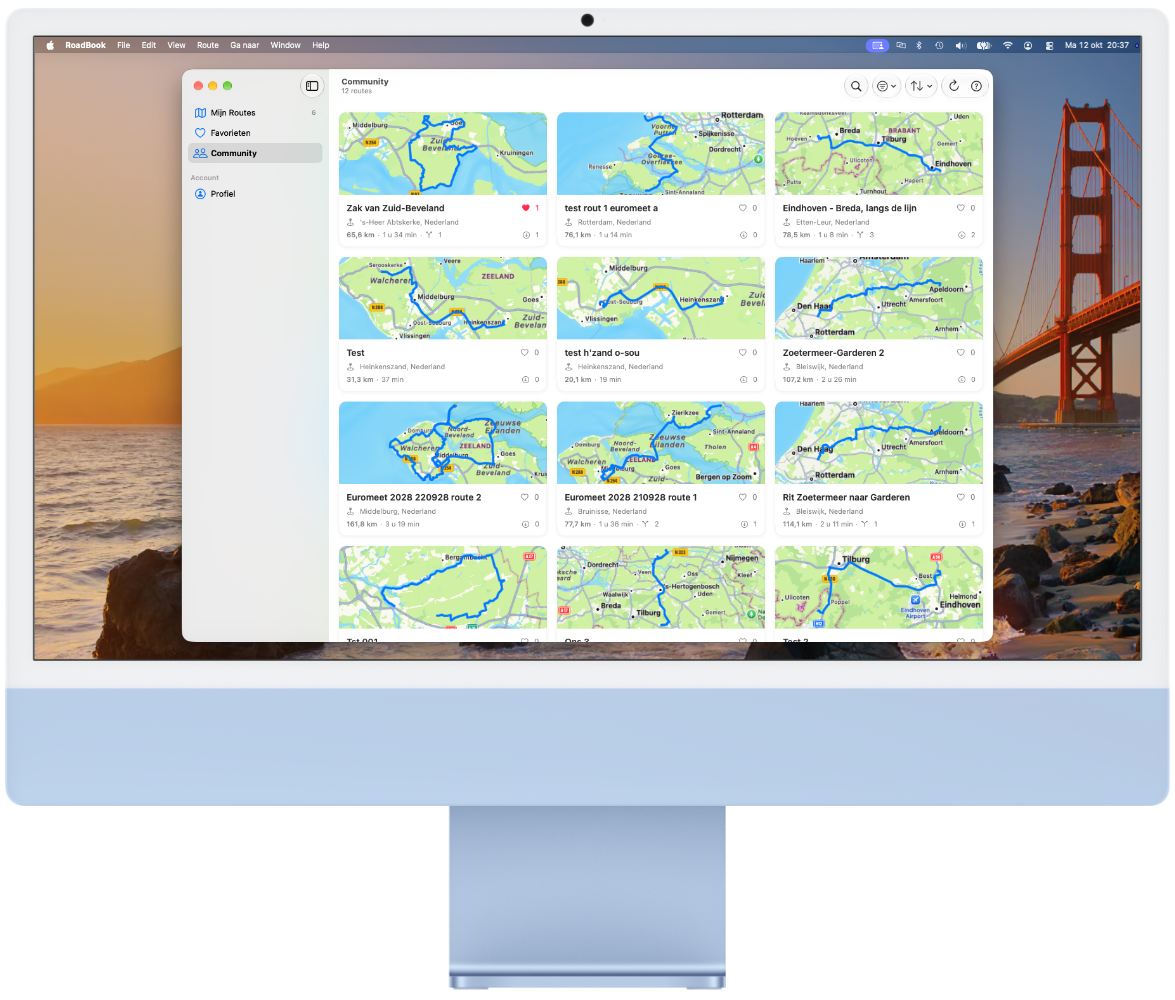
Task: Click the download icon on Eindhoven - Breda card
Action: [x=961, y=235]
